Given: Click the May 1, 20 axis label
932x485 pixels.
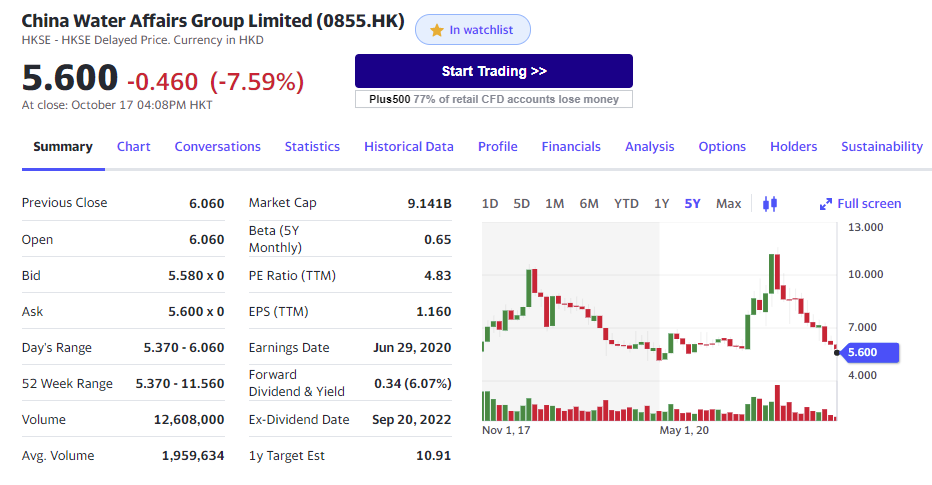Looking at the screenshot, I should 684,430.
